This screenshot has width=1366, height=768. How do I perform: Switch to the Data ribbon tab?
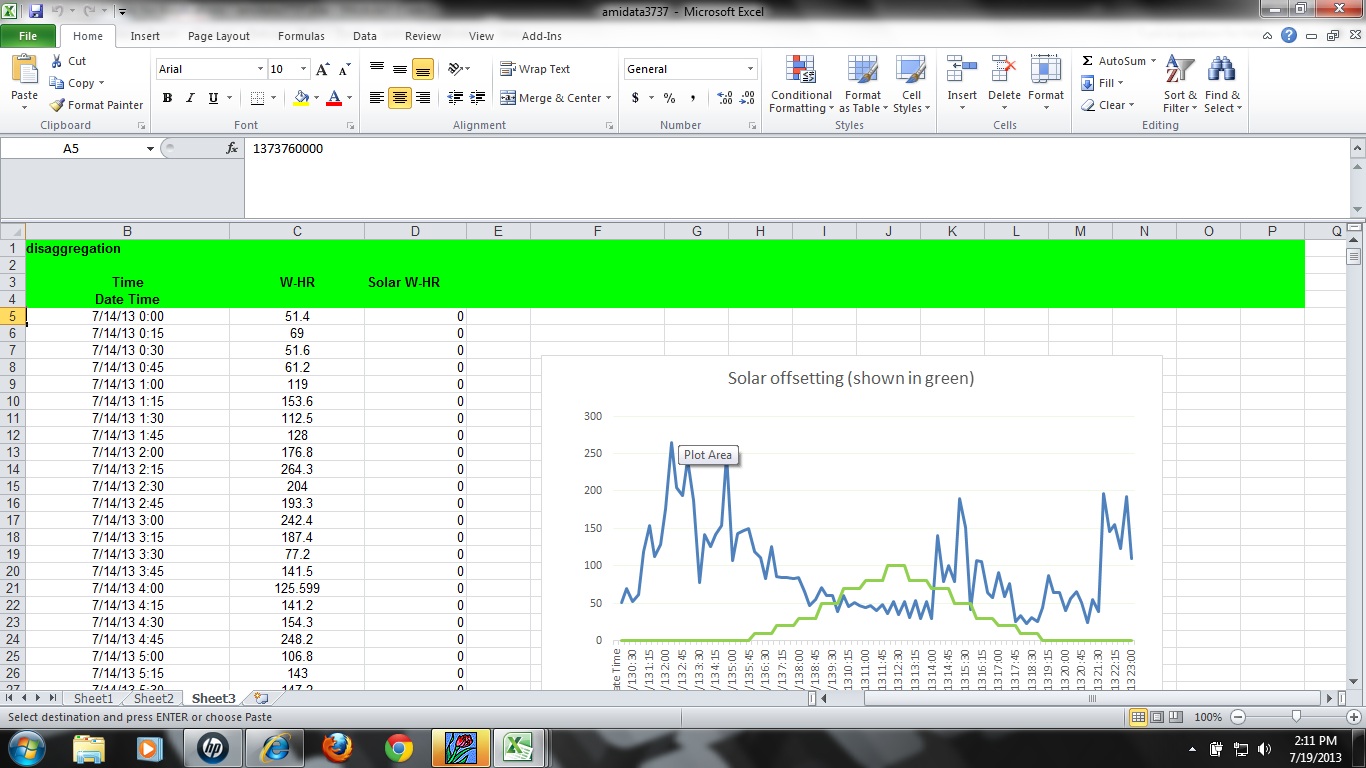point(365,36)
